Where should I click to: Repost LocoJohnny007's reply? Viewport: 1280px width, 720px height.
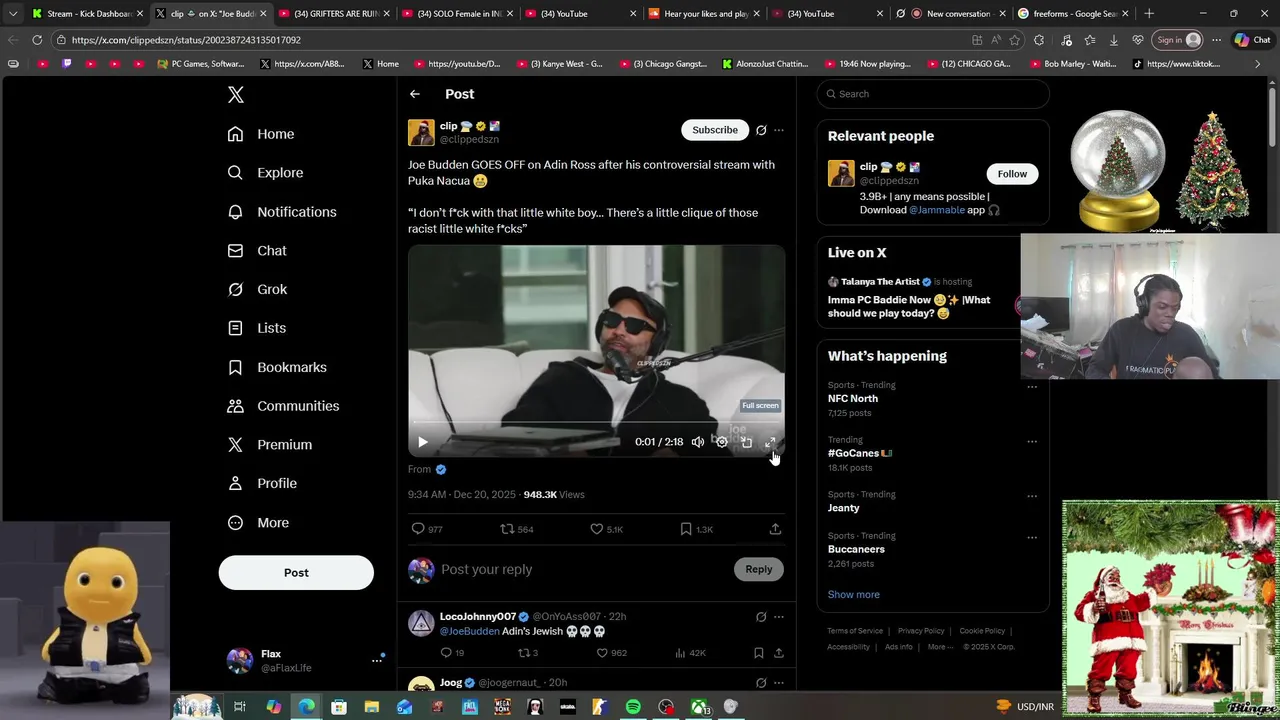527,653
